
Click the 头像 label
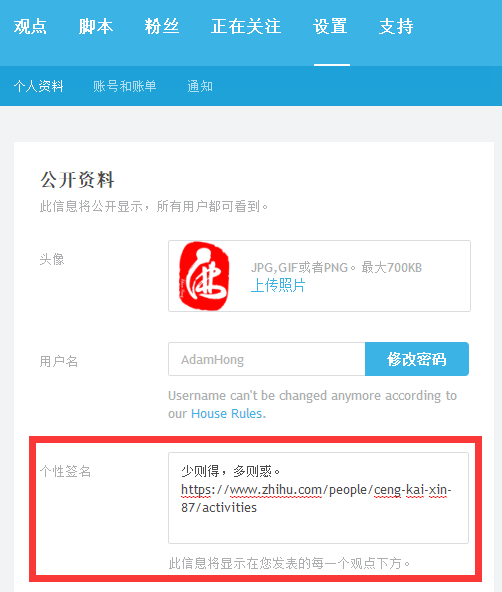click(x=52, y=259)
